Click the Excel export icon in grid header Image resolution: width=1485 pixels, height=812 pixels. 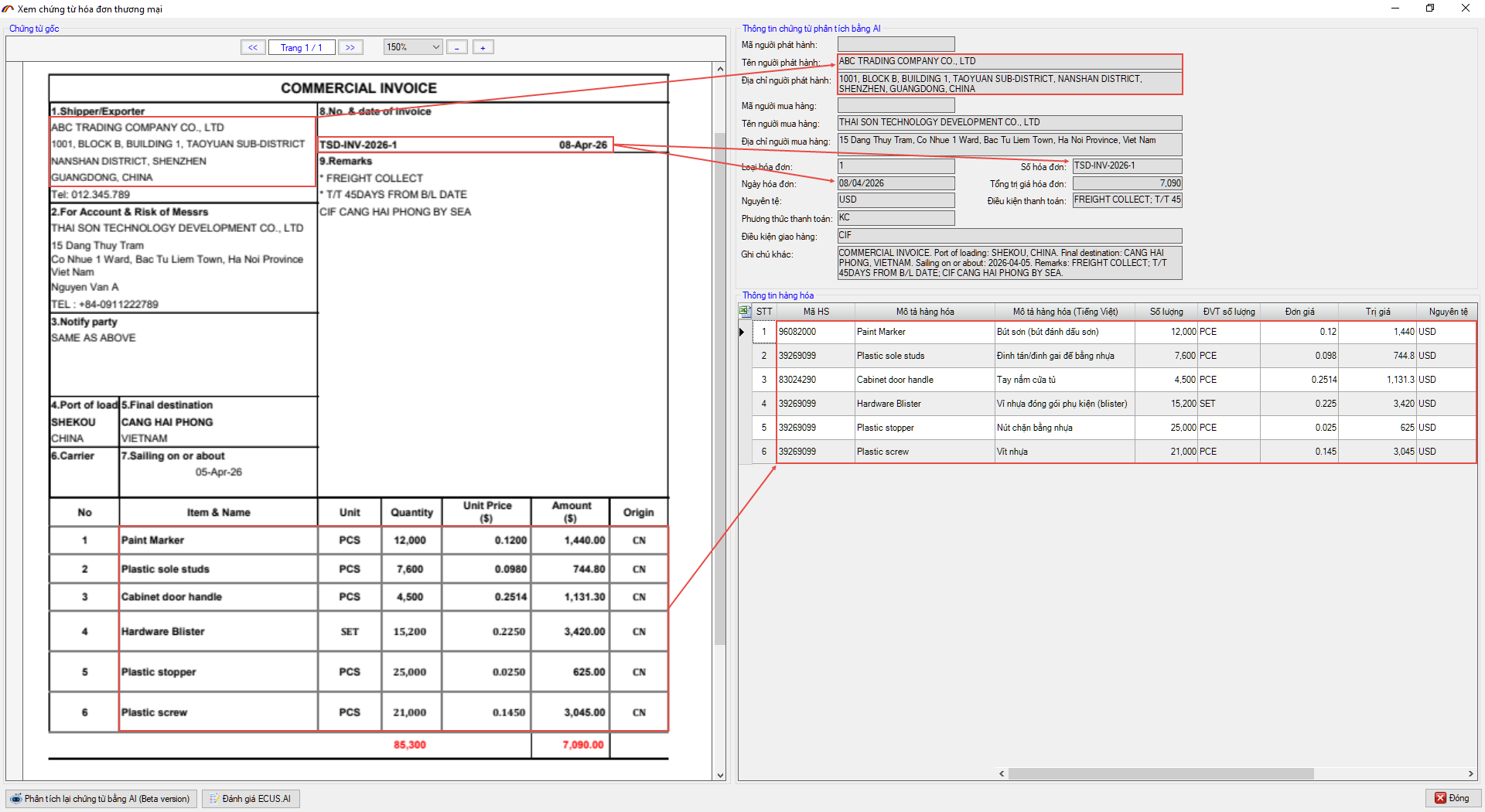[745, 311]
